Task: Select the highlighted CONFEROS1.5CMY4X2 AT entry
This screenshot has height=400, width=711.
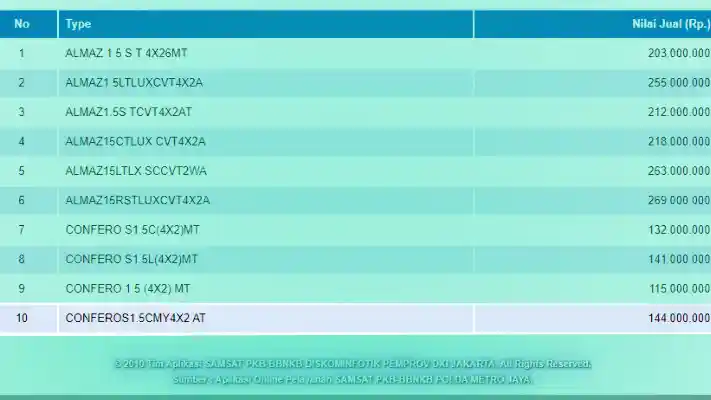Action: point(135,318)
